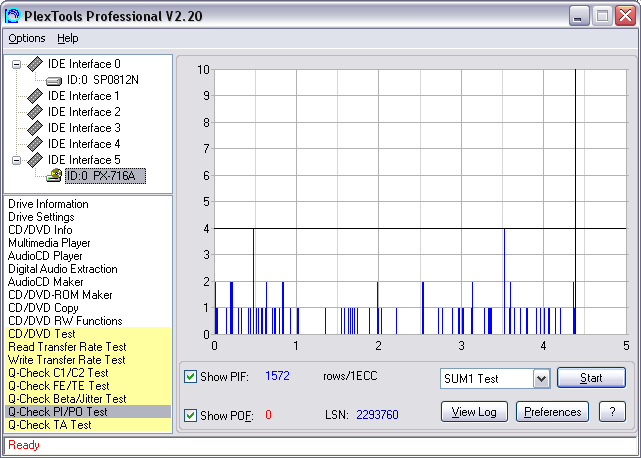Click the LSN value 2293760
641x458 pixels.
click(x=377, y=415)
